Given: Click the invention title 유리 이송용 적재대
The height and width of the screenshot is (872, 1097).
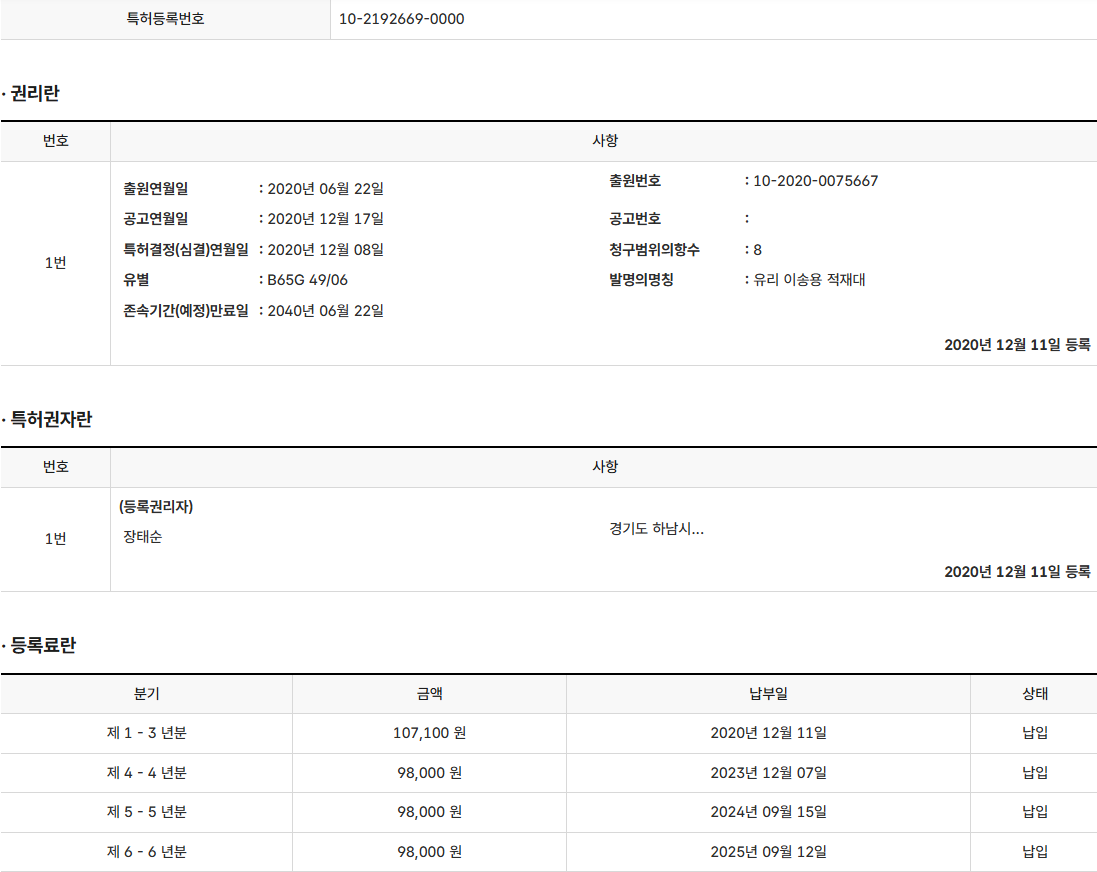Looking at the screenshot, I should click(x=809, y=280).
